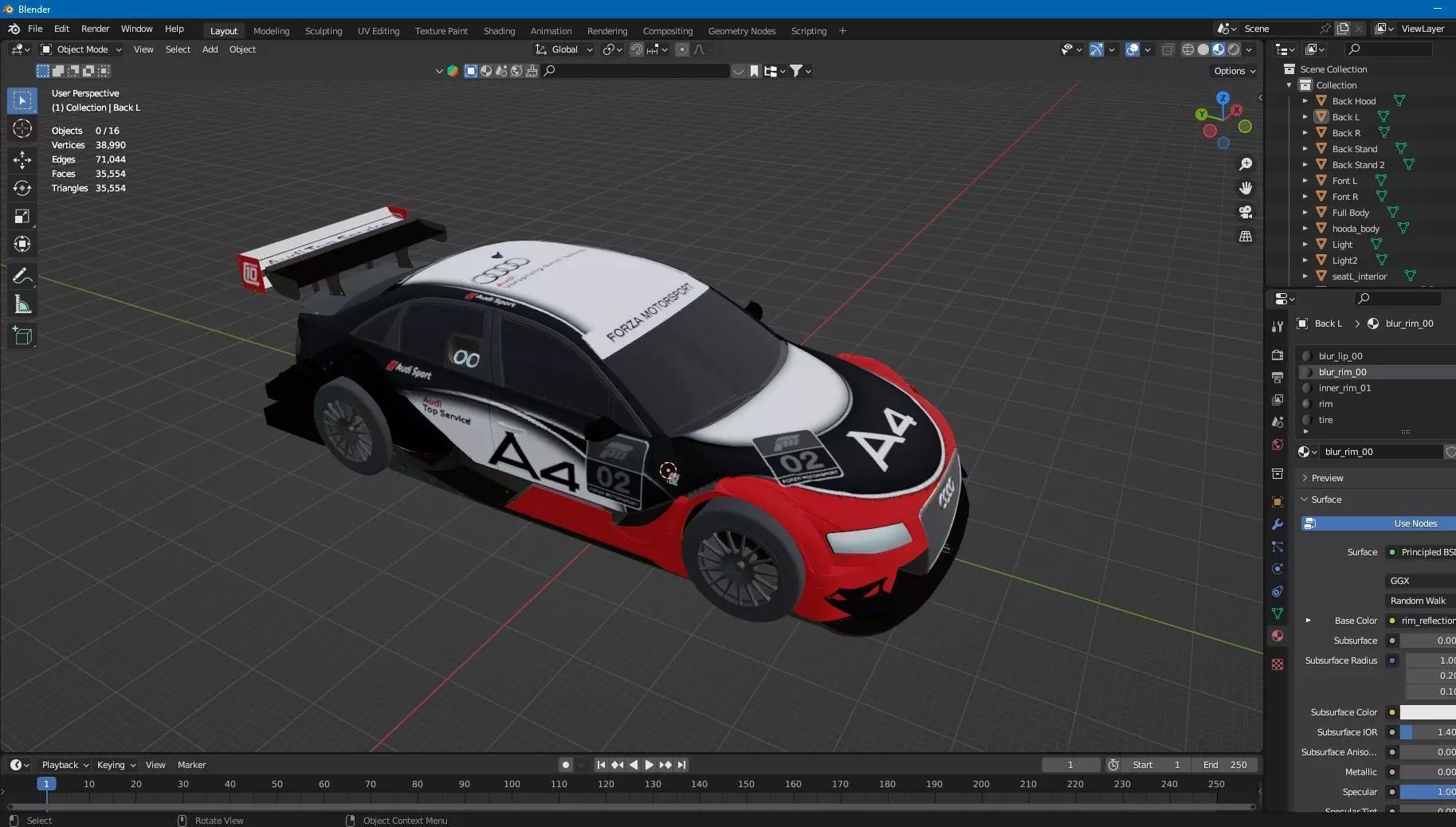Collapse the Collection tree

point(1289,85)
